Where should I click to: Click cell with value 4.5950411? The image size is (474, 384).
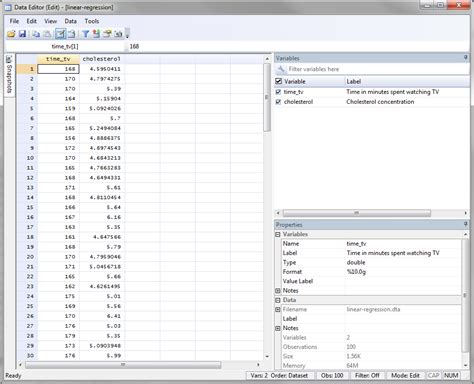(x=102, y=69)
